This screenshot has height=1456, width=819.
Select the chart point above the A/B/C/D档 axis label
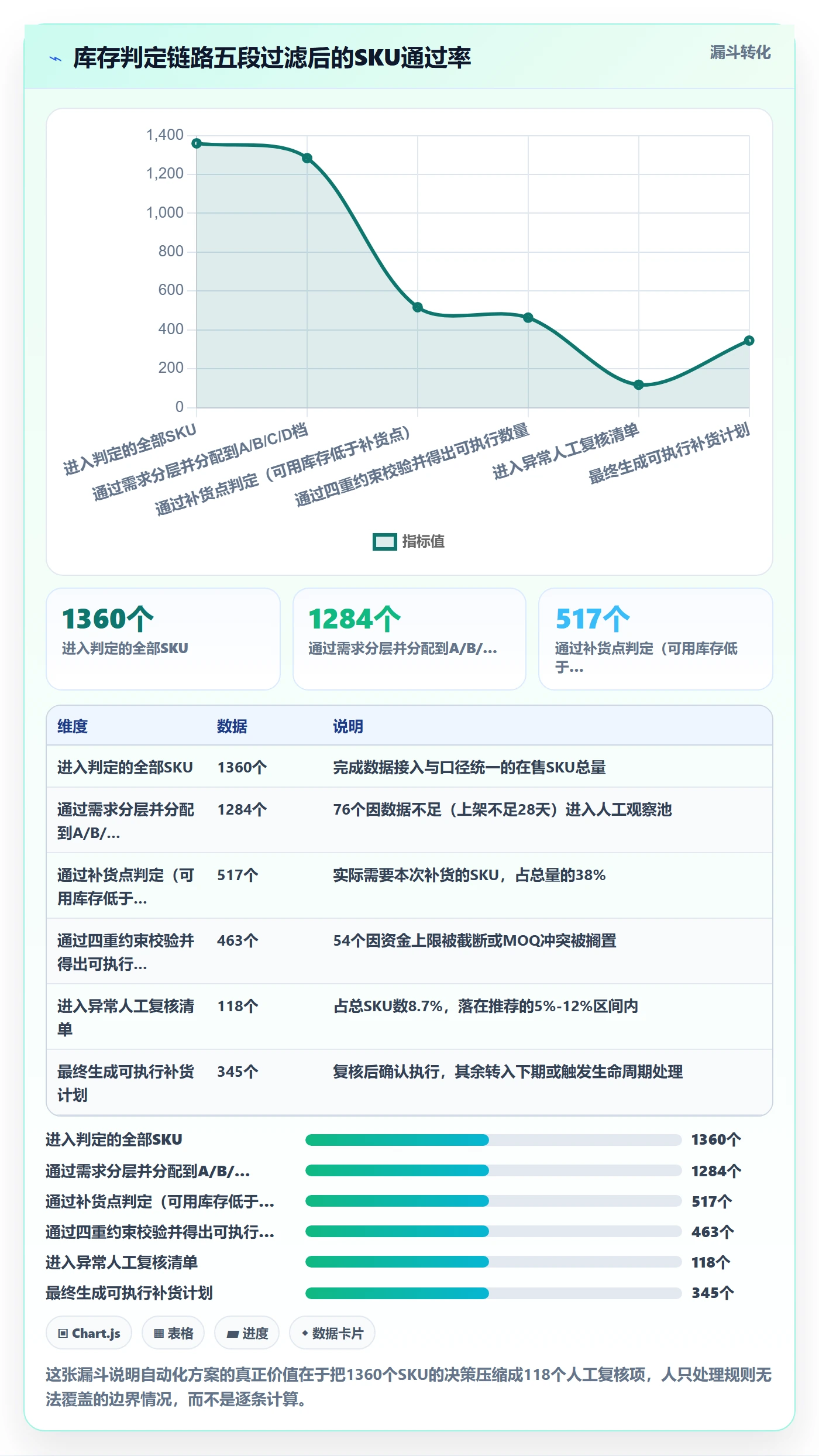[307, 158]
